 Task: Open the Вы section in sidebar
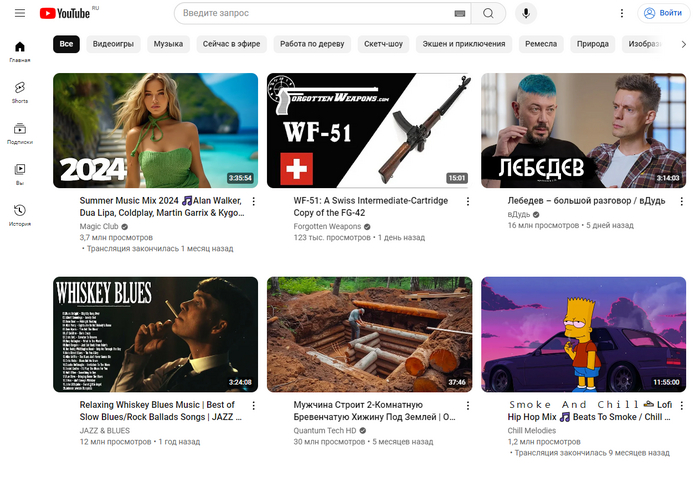click(20, 174)
